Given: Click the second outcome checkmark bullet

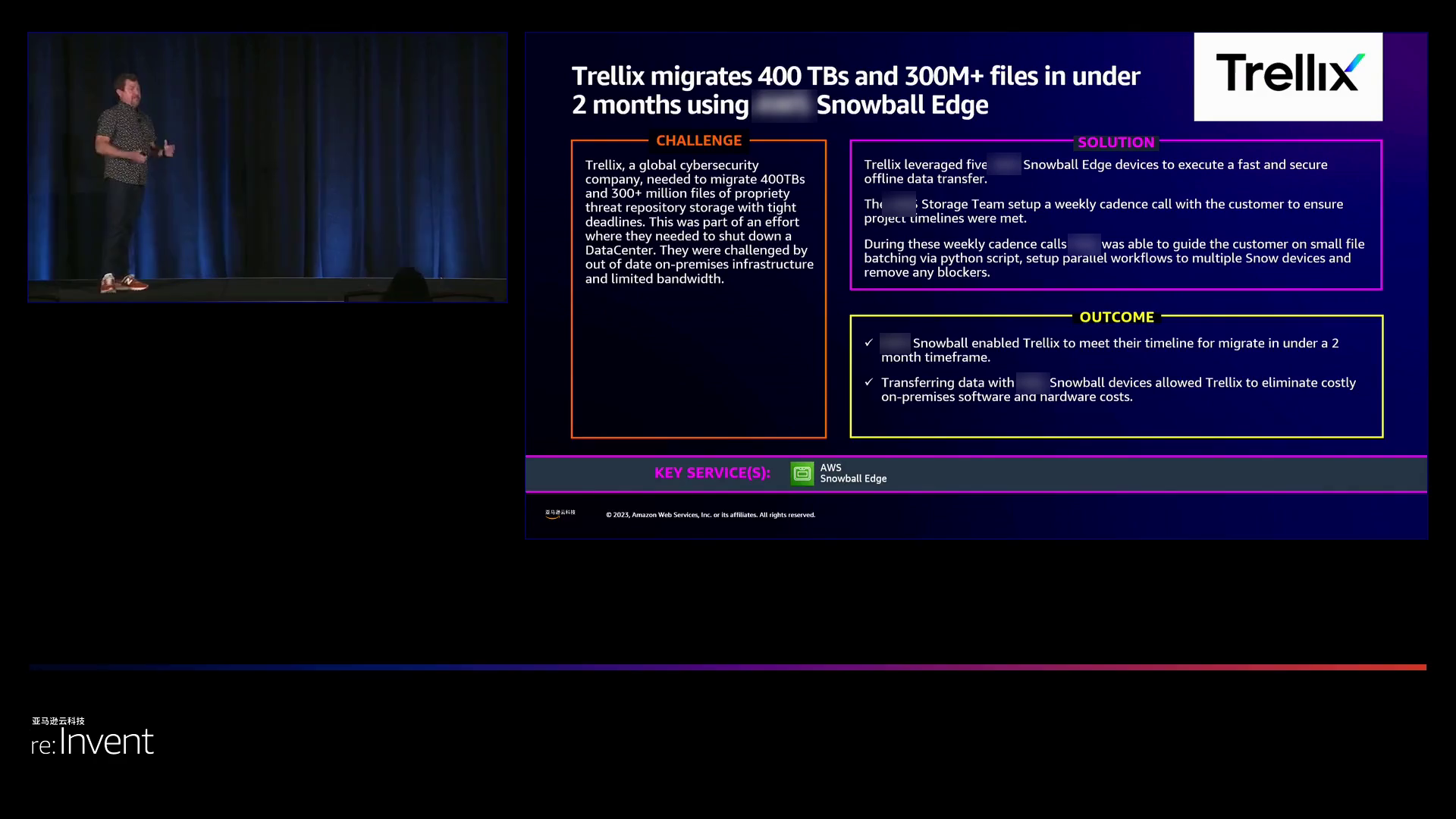Looking at the screenshot, I should (869, 382).
